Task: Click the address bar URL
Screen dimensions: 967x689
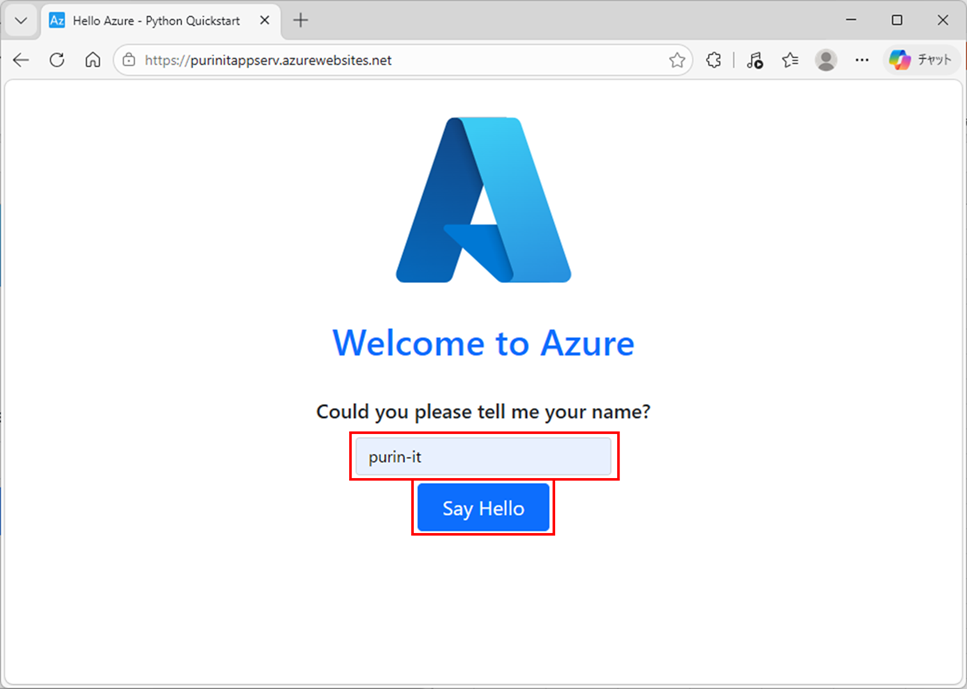Action: pos(268,60)
